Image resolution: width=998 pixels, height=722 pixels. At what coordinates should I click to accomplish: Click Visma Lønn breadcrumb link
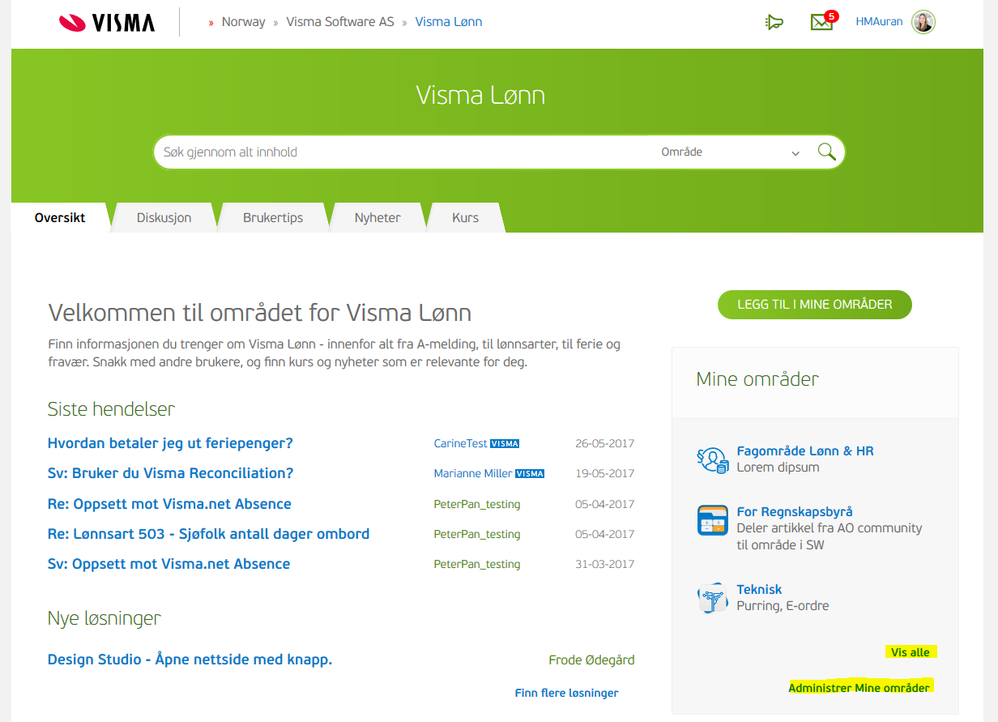coord(449,22)
